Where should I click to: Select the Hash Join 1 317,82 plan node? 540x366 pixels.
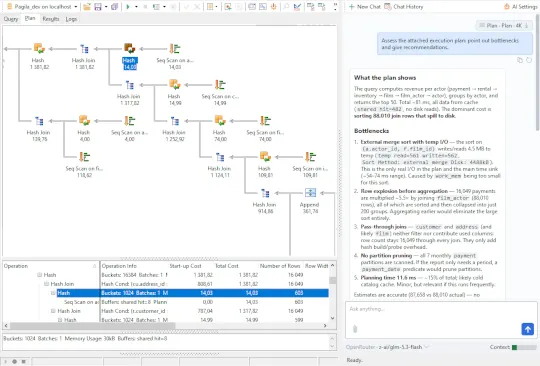click(129, 92)
